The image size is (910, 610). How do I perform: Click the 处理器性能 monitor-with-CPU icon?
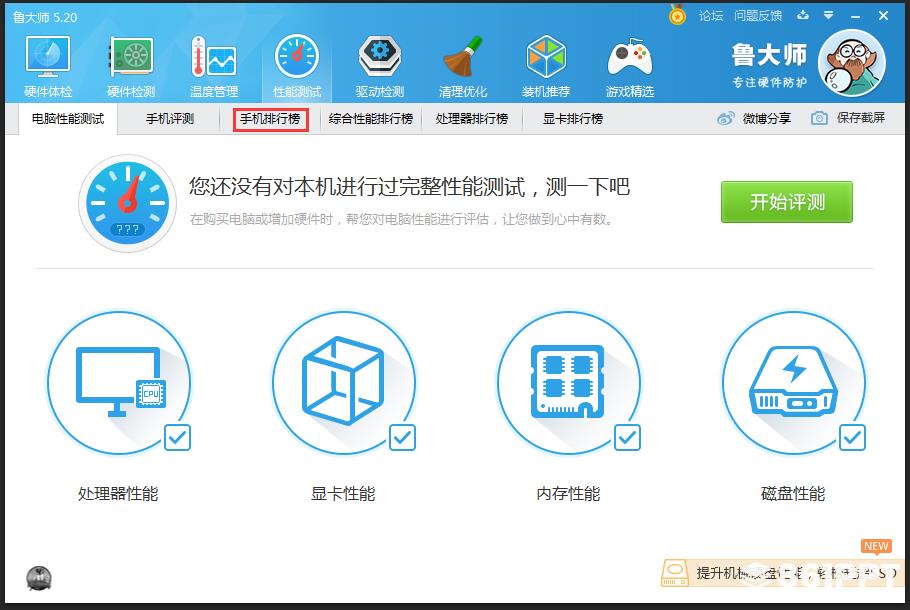pos(119,382)
